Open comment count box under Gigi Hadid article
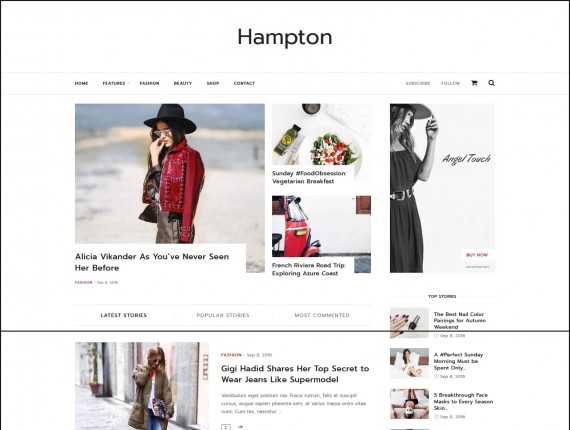This screenshot has height=430, width=570. point(226,427)
